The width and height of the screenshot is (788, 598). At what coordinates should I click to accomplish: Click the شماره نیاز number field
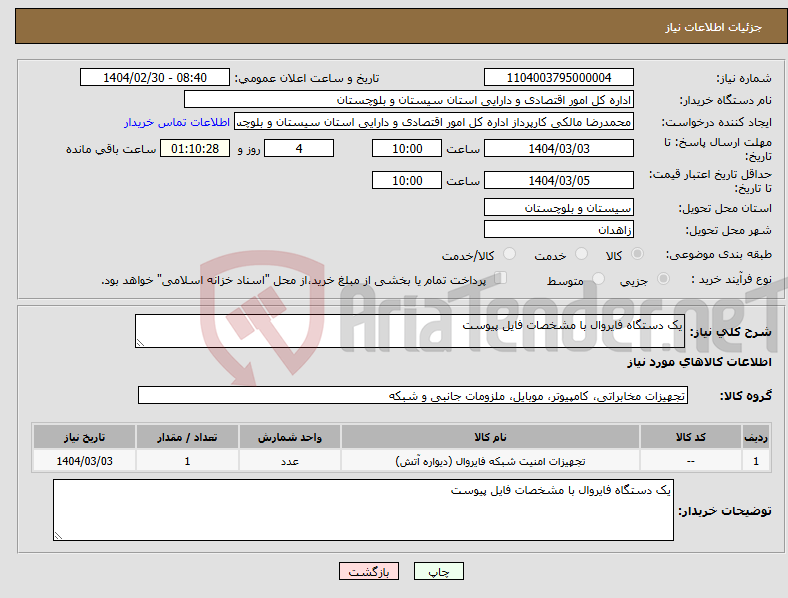[559, 77]
